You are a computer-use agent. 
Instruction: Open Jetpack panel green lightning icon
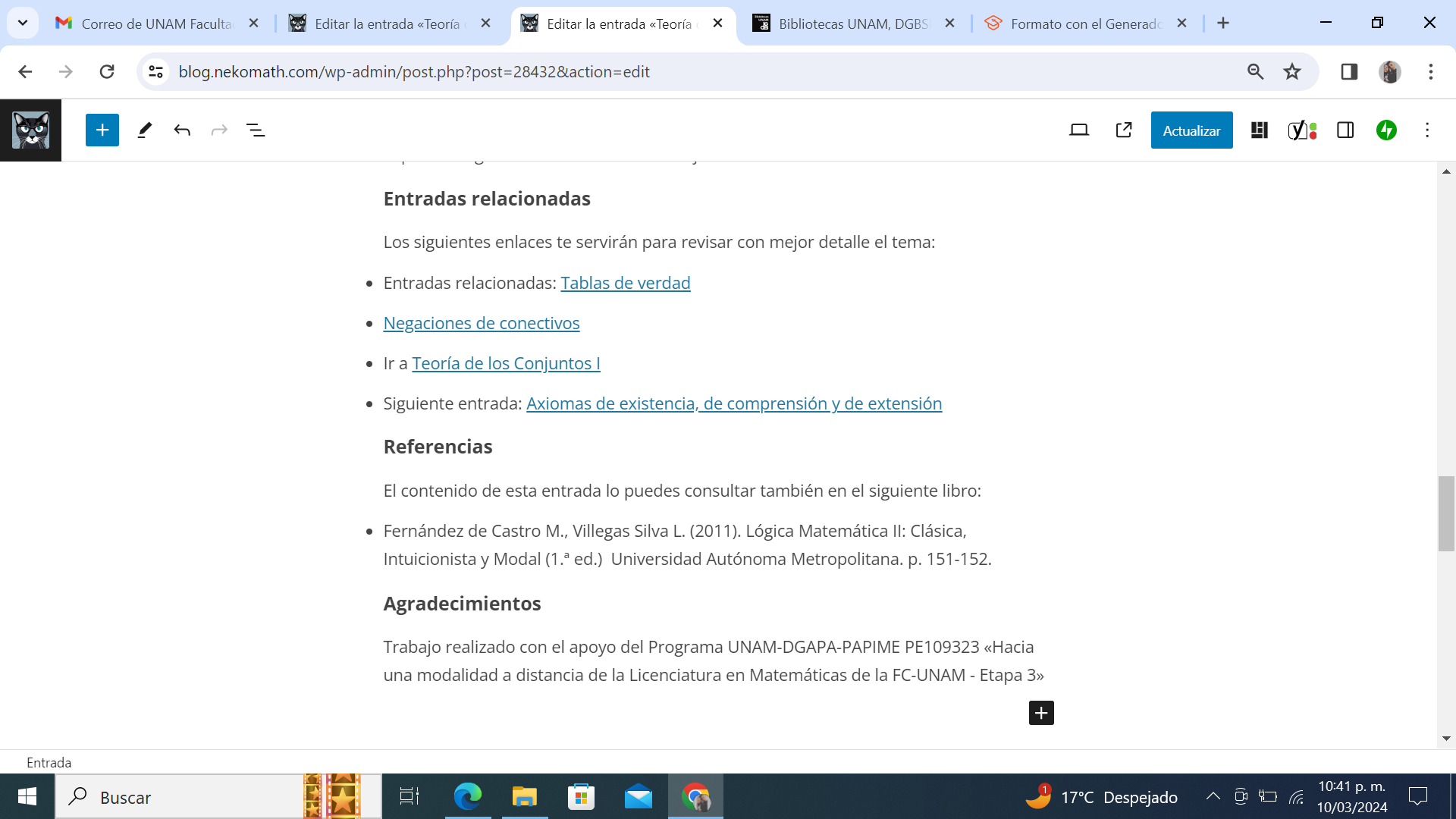(1386, 130)
